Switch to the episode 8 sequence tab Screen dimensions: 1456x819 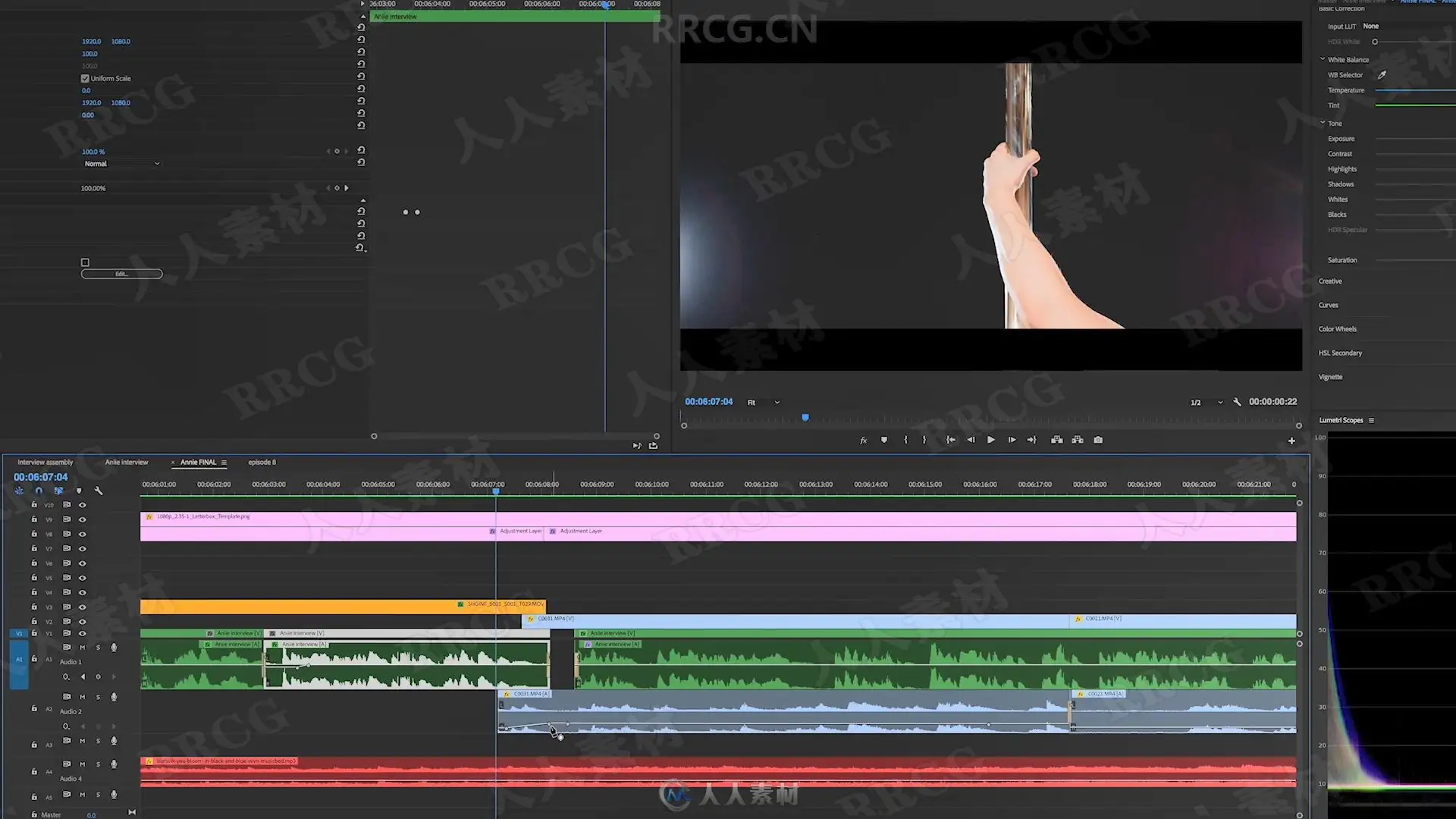coord(262,462)
